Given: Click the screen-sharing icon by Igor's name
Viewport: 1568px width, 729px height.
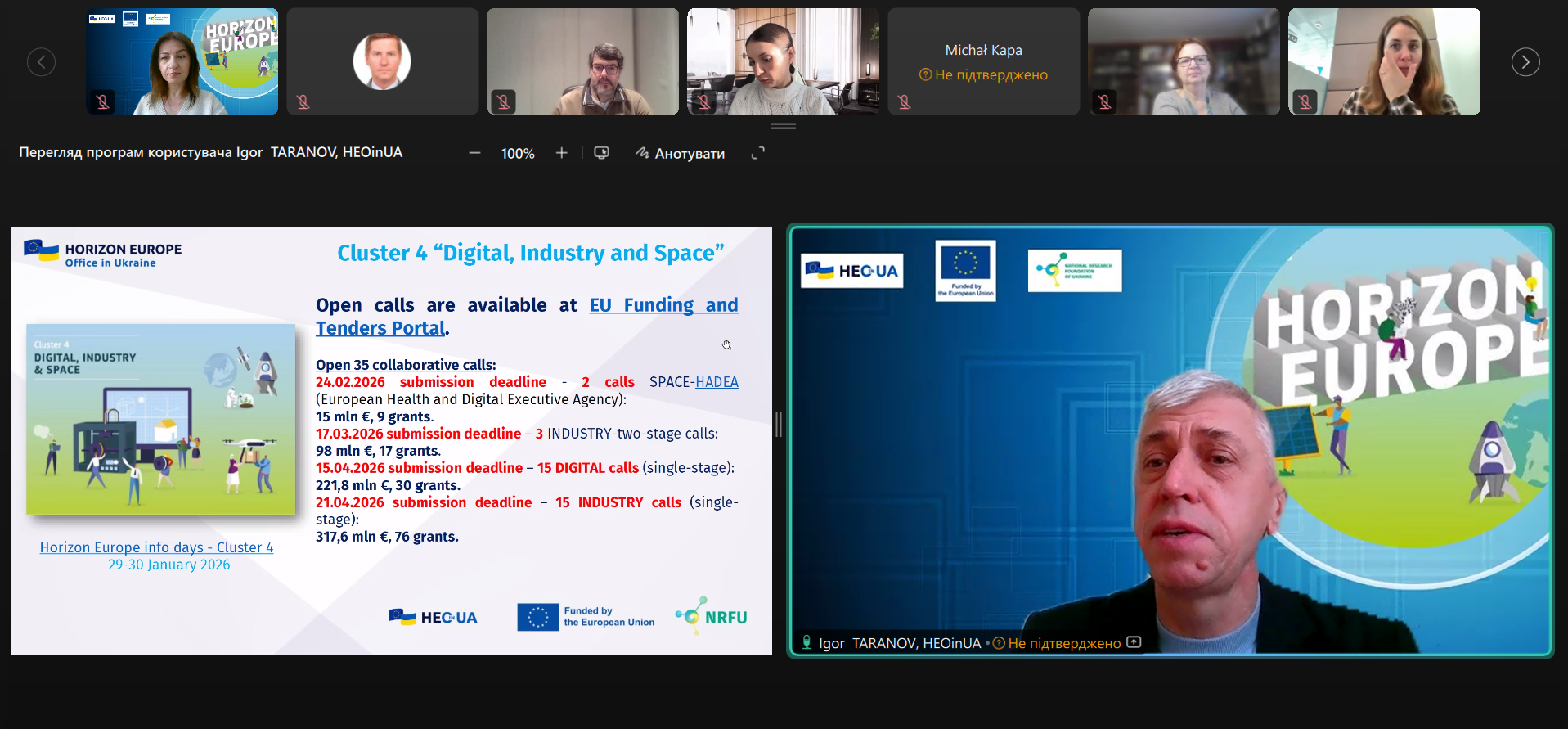Looking at the screenshot, I should [1134, 642].
